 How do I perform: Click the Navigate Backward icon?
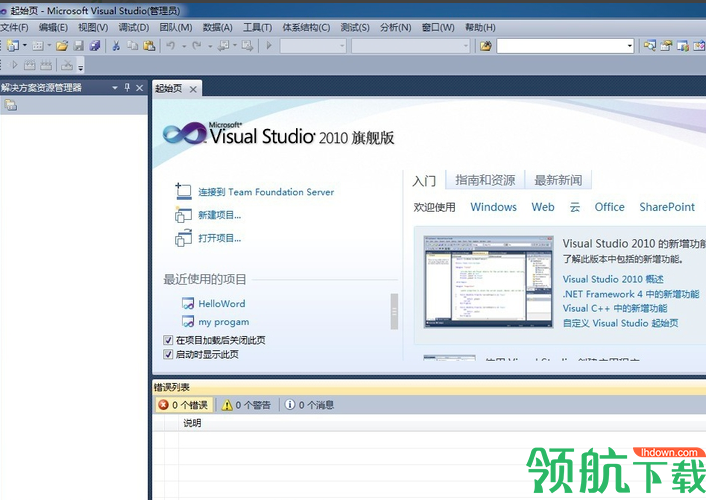click(223, 45)
